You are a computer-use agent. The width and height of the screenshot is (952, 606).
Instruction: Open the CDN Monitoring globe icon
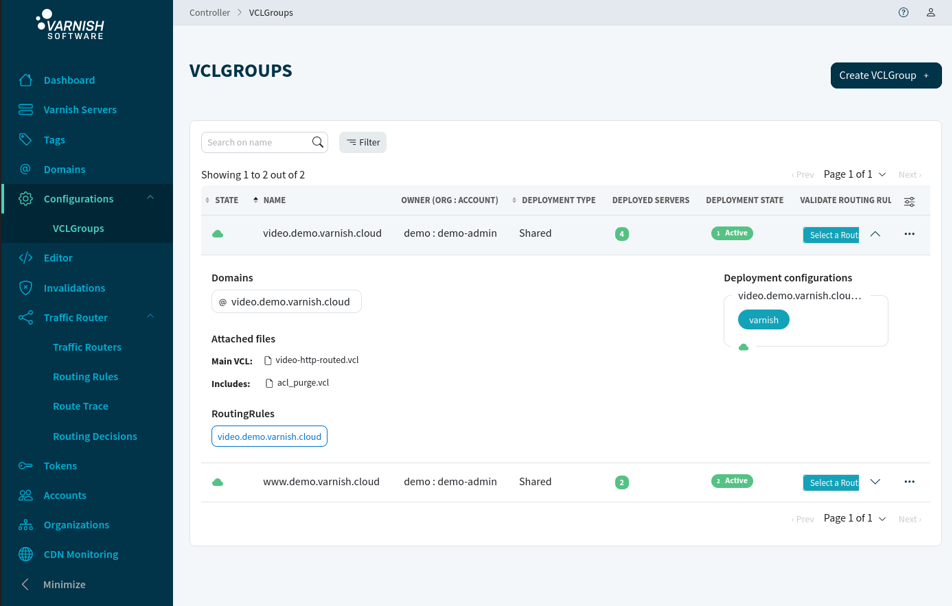pyautogui.click(x=26, y=554)
